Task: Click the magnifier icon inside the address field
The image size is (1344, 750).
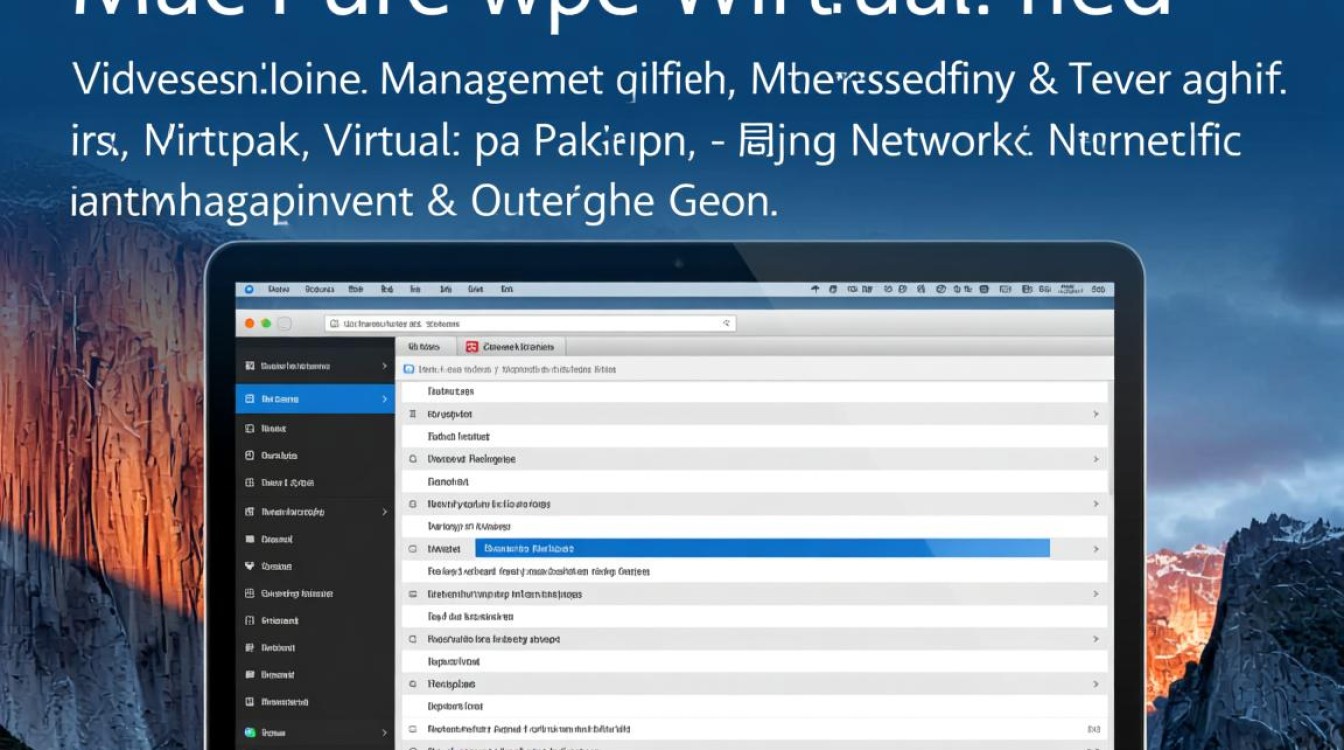Action: 726,324
